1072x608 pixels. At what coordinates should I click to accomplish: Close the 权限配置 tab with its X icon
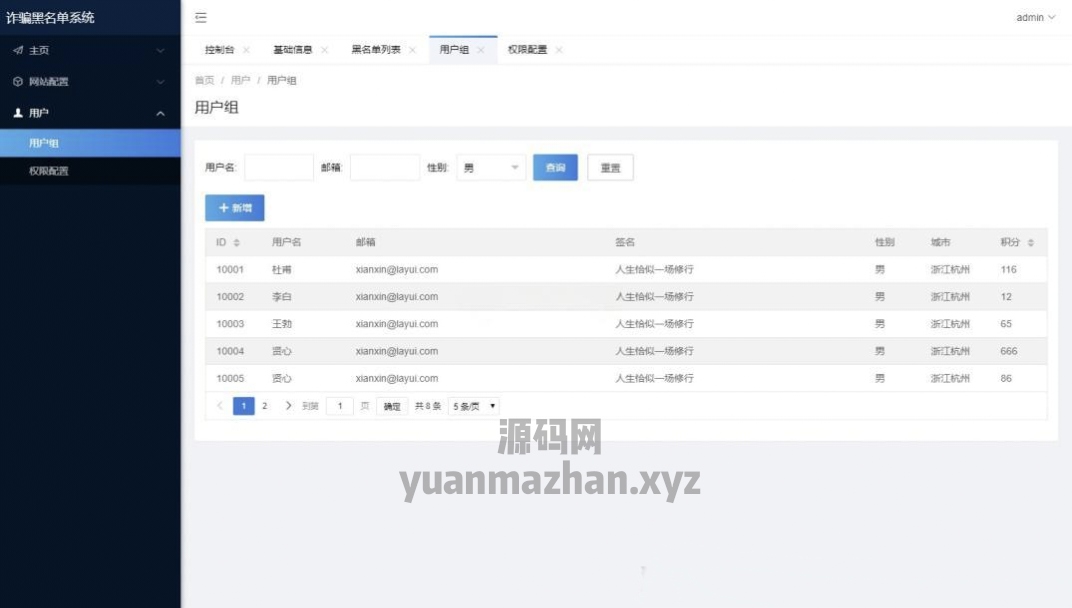pos(559,50)
